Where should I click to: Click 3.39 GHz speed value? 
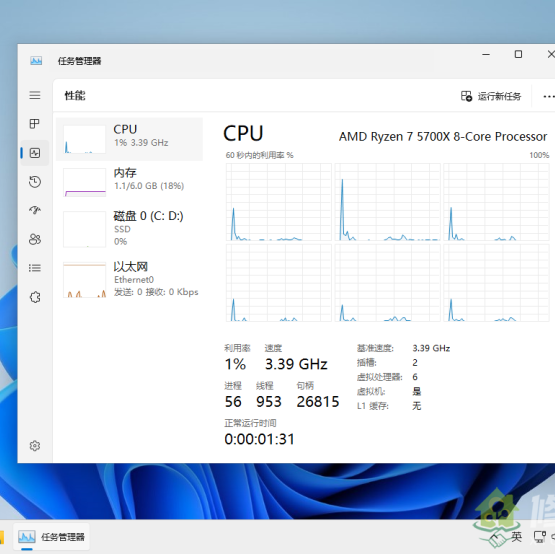[x=296, y=364]
